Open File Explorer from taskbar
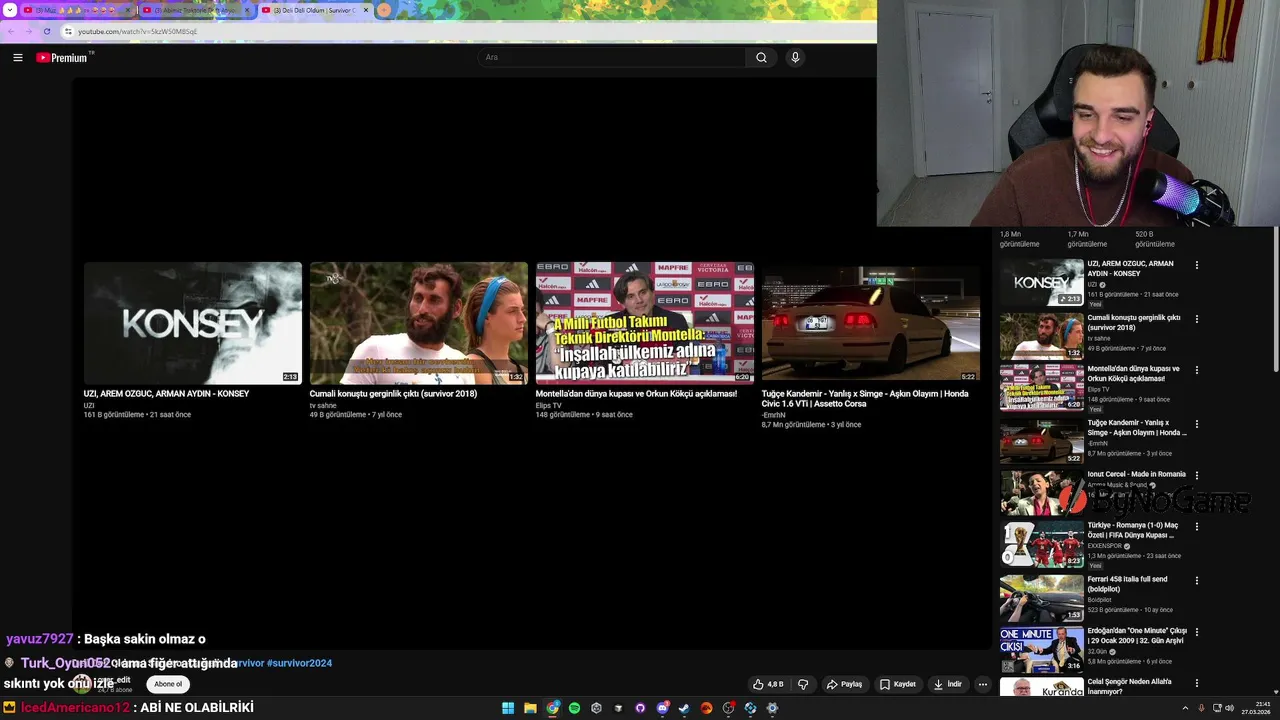This screenshot has height=720, width=1280. (530, 708)
